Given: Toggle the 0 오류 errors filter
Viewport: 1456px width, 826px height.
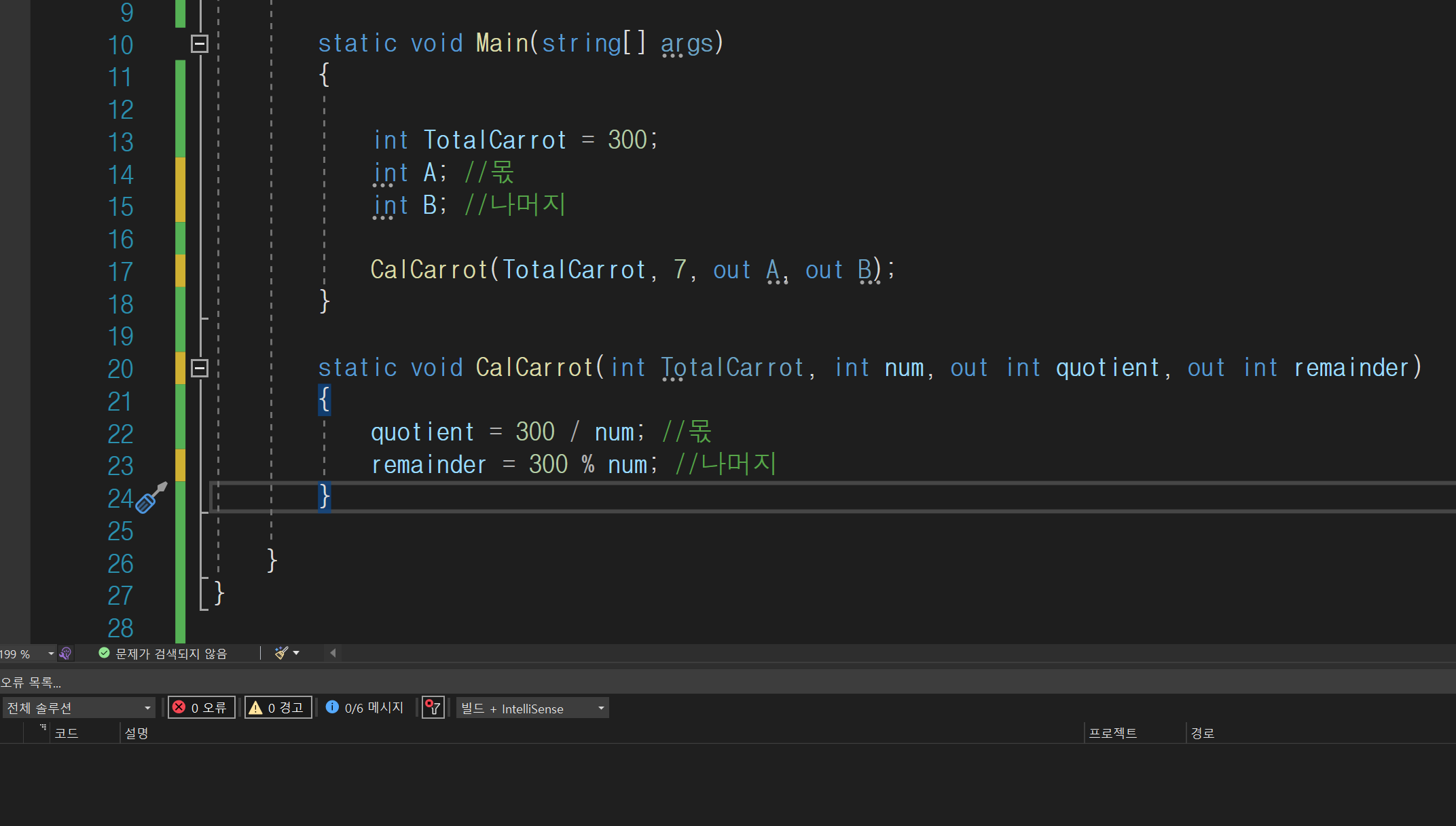Looking at the screenshot, I should coord(202,708).
